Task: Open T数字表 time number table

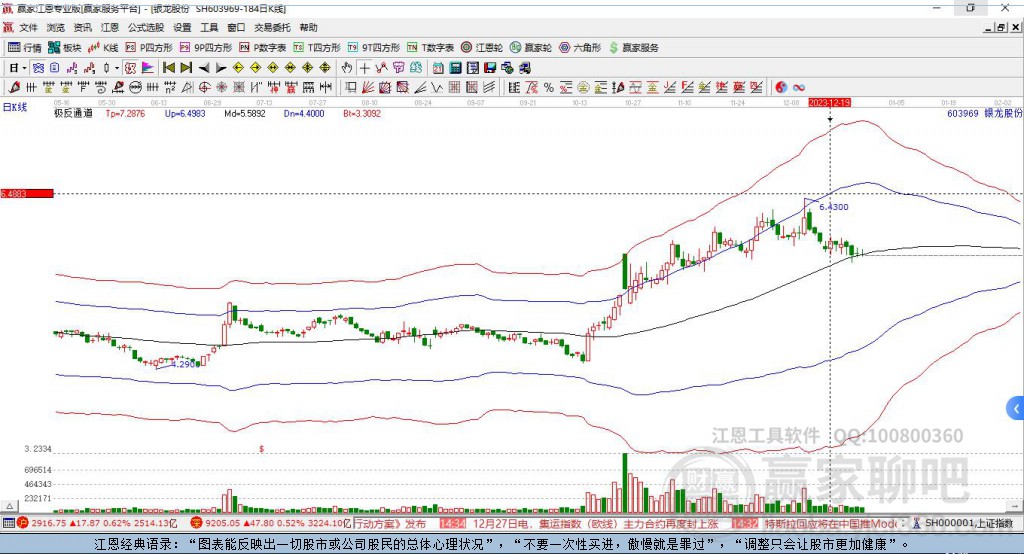Action: tap(430, 48)
